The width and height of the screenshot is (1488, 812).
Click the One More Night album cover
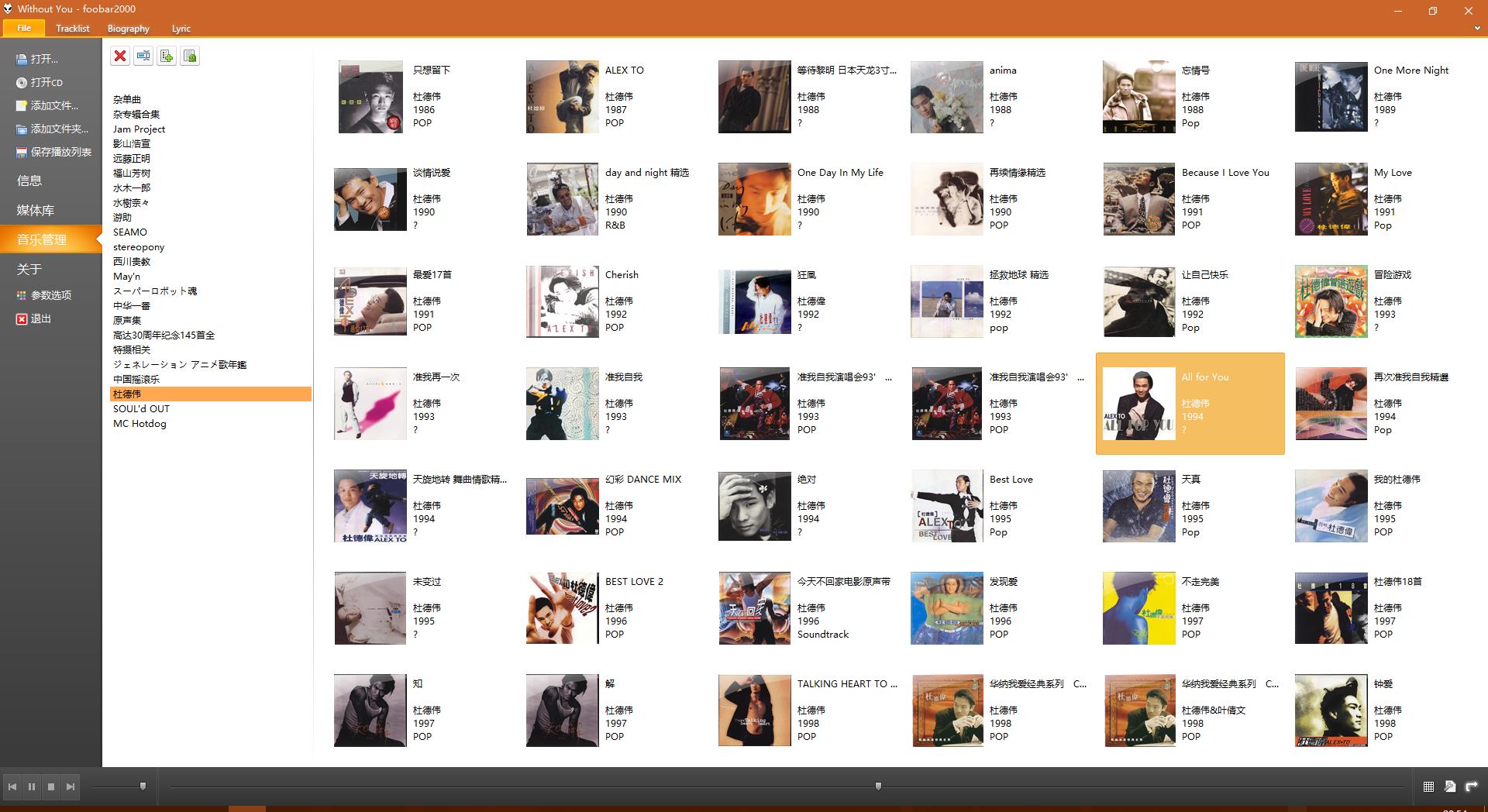1331,97
